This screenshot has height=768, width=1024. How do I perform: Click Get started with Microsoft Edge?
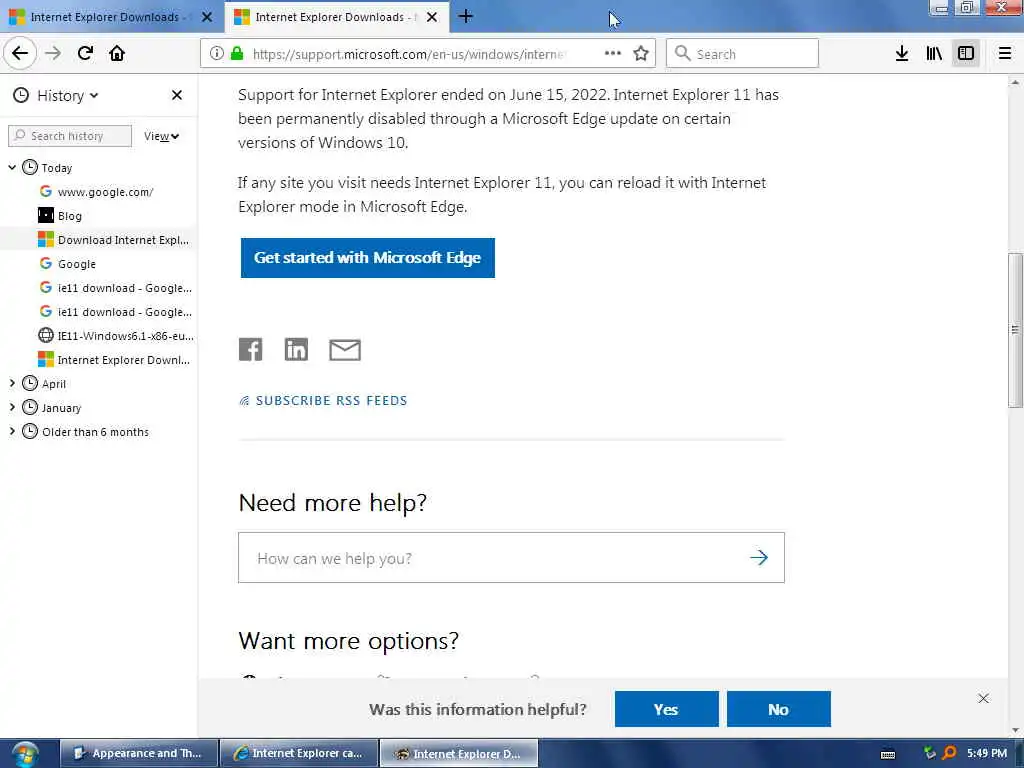point(368,258)
